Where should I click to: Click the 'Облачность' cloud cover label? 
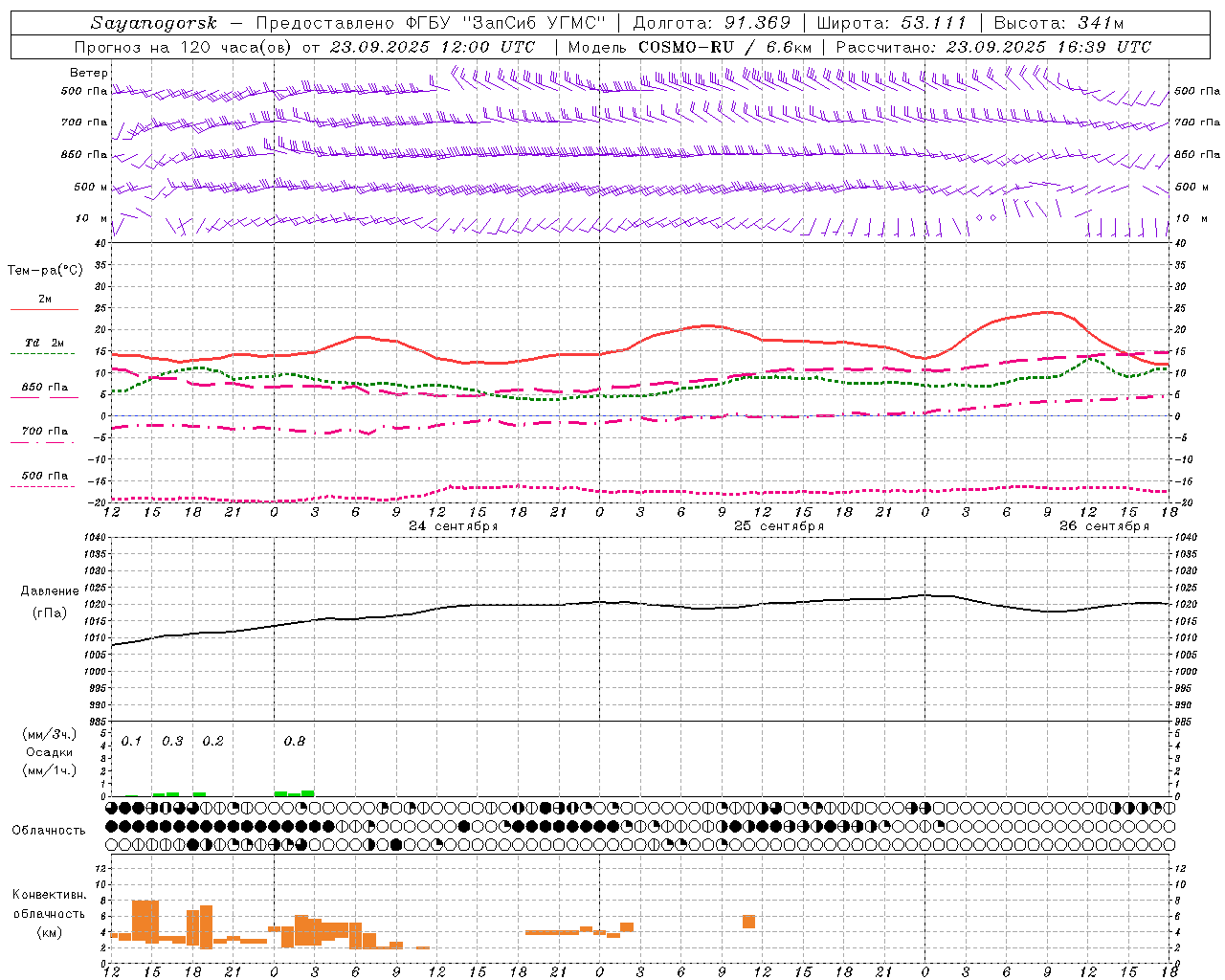click(49, 830)
